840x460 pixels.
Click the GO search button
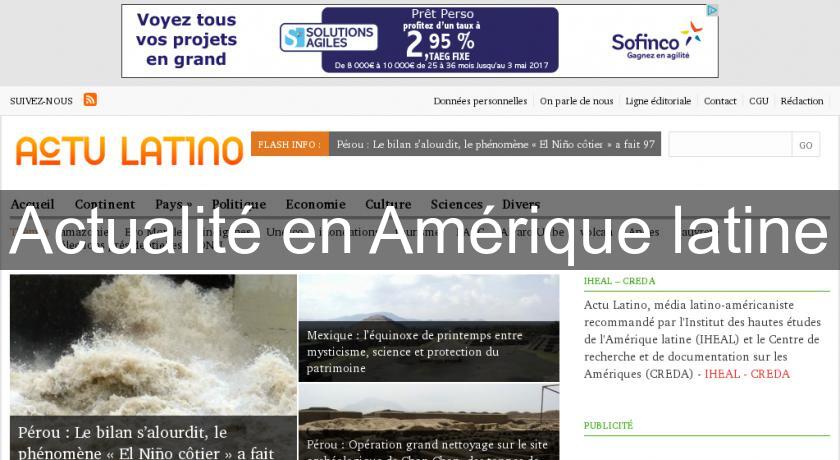806,145
